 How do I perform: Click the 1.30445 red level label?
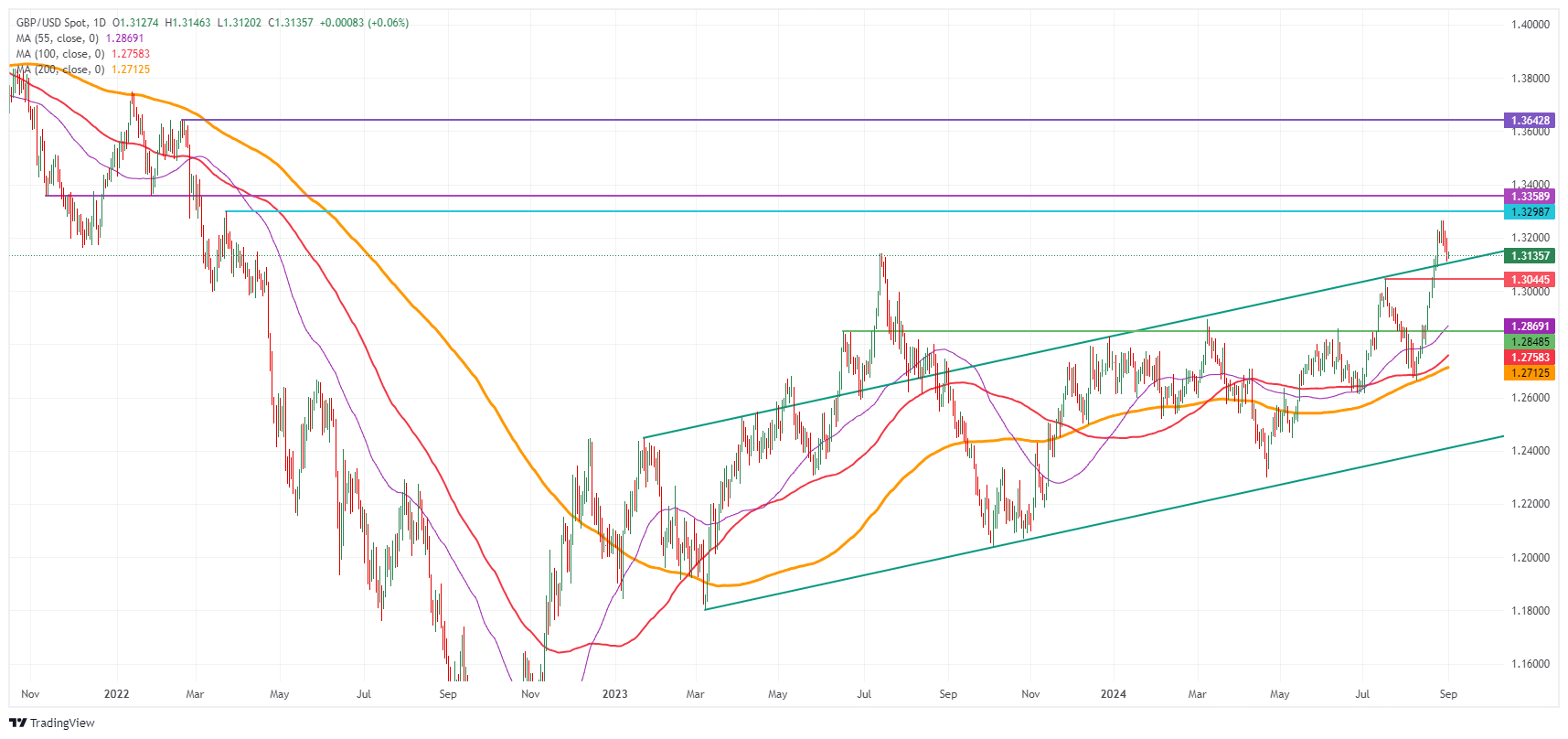coord(1529,280)
